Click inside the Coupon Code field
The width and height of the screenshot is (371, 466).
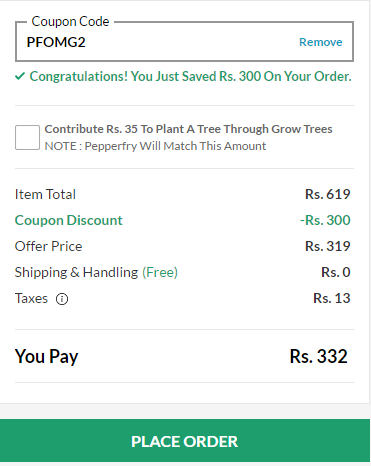point(184,42)
